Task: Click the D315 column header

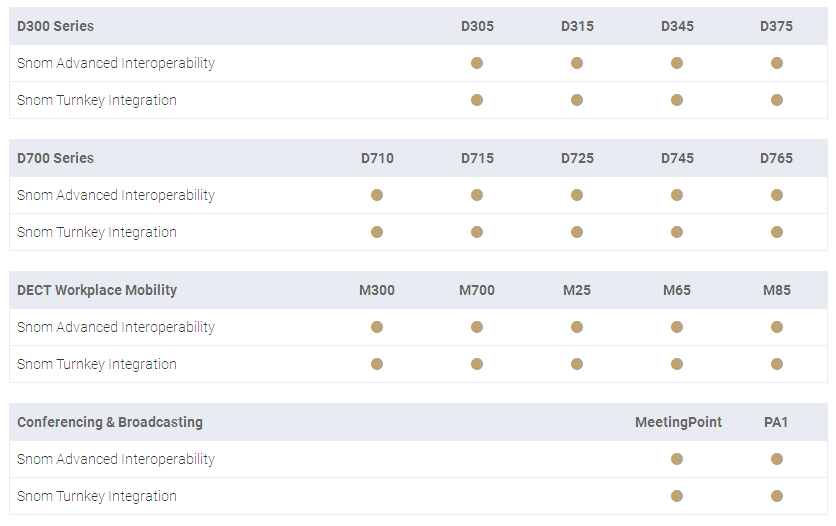Action: point(577,26)
